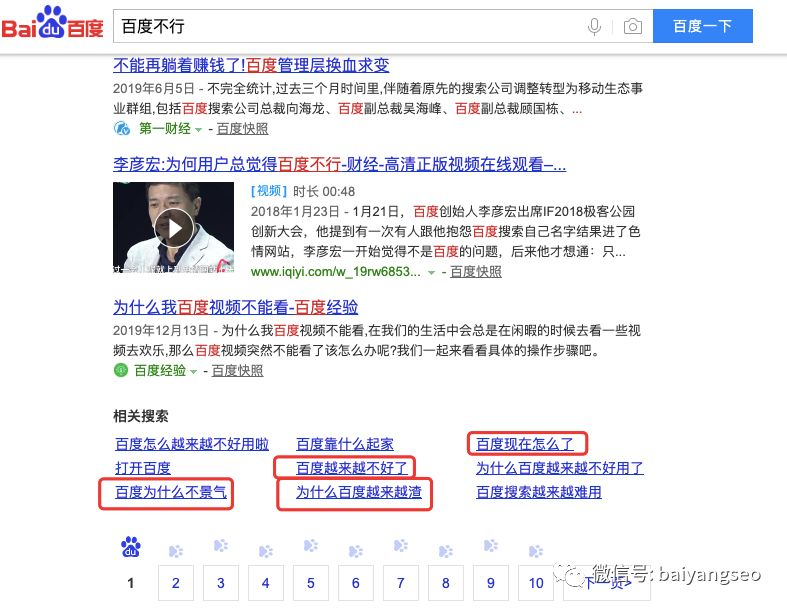
Task: Open 百度快照 for the iqiyi result
Action: tap(475, 272)
